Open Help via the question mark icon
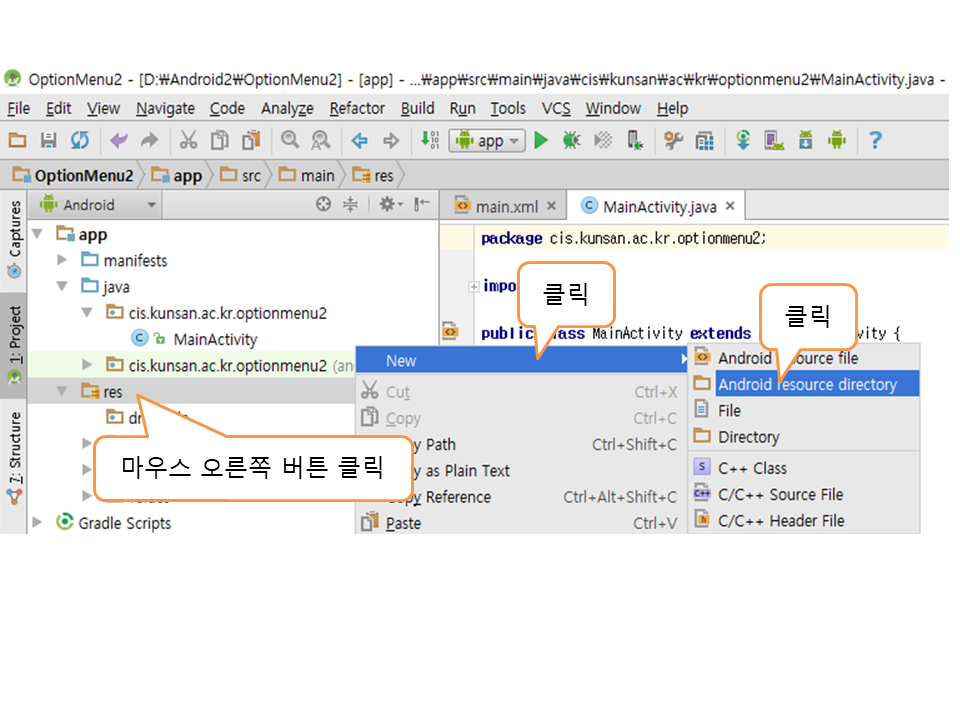 pyautogui.click(x=875, y=141)
